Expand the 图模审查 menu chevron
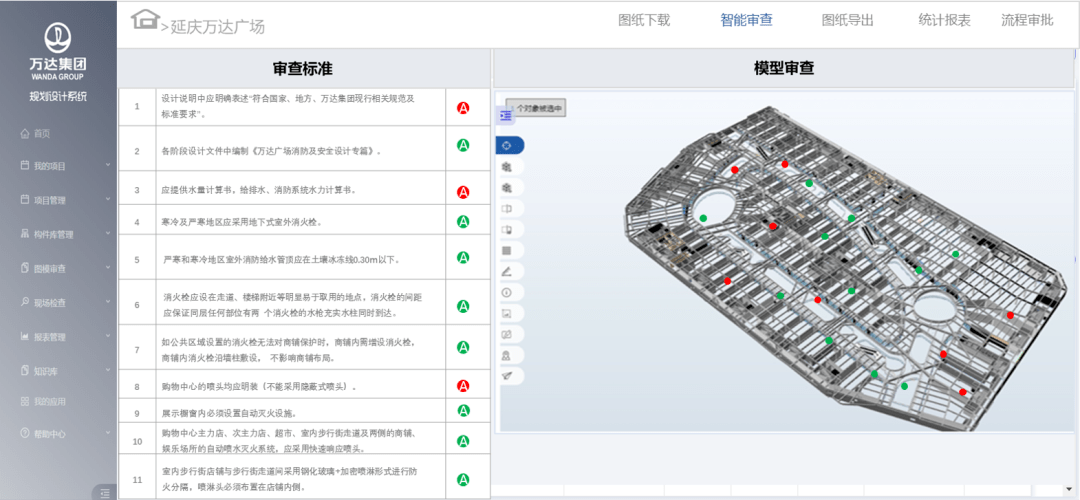 tap(108, 267)
